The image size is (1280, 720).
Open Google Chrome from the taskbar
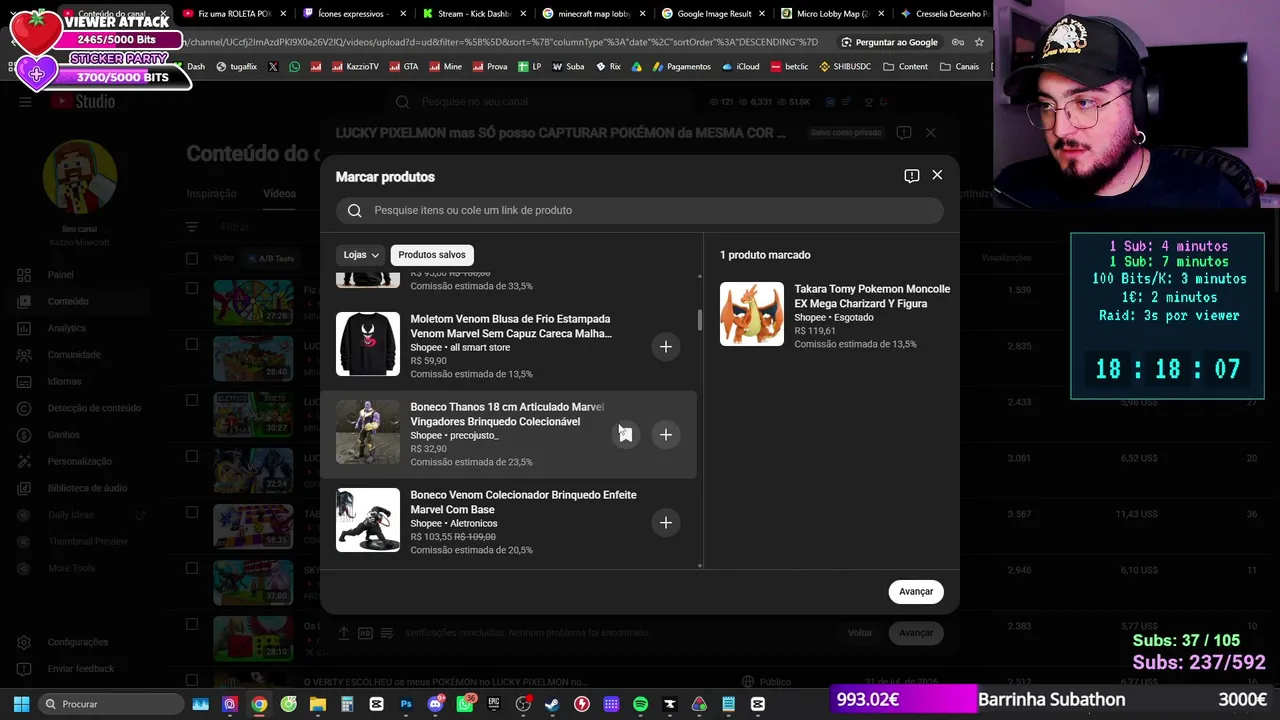[x=259, y=704]
